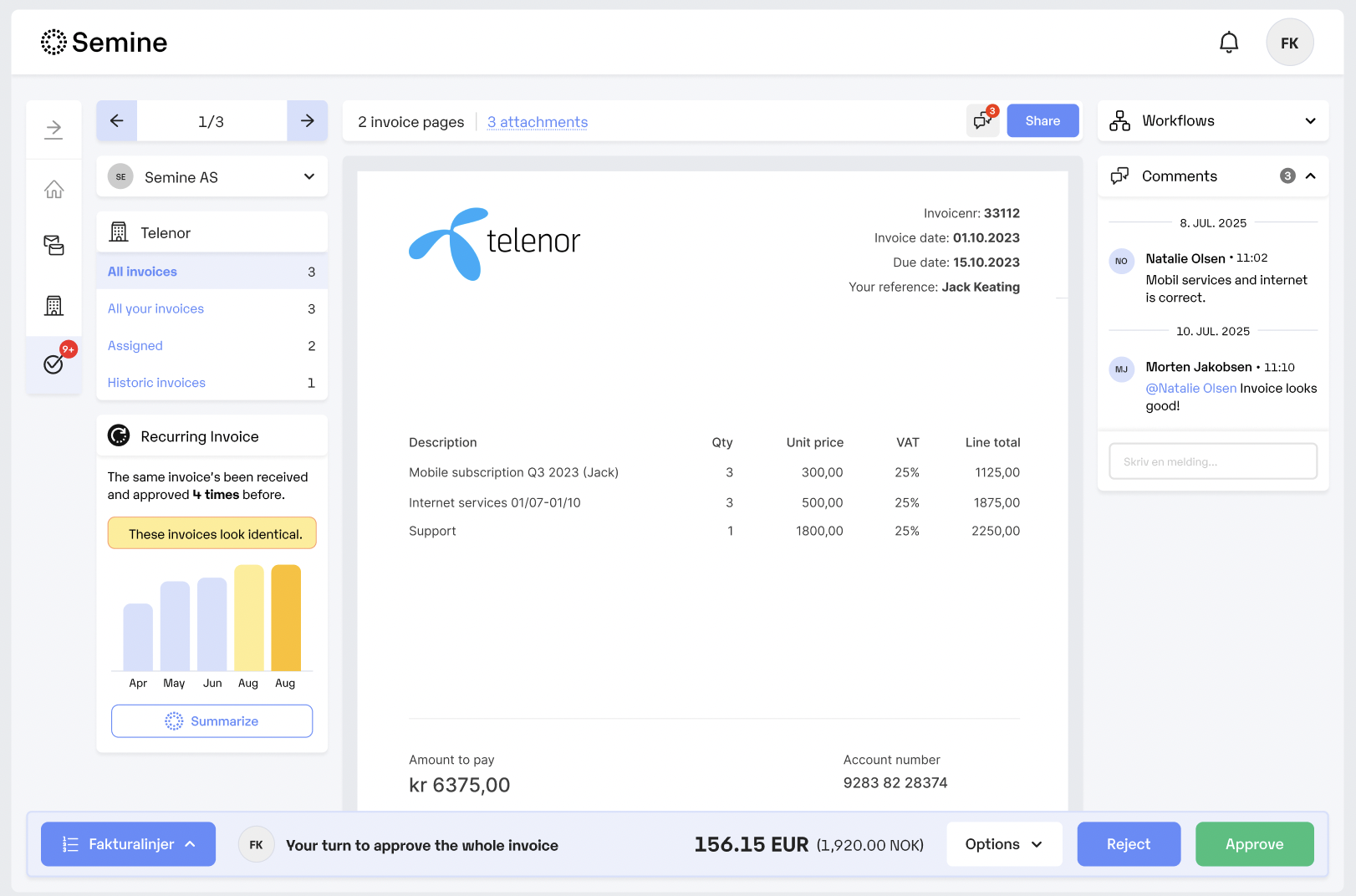Viewport: 1356px width, 896px height.
Task: Click the Recurring Invoice icon
Action: (x=119, y=435)
